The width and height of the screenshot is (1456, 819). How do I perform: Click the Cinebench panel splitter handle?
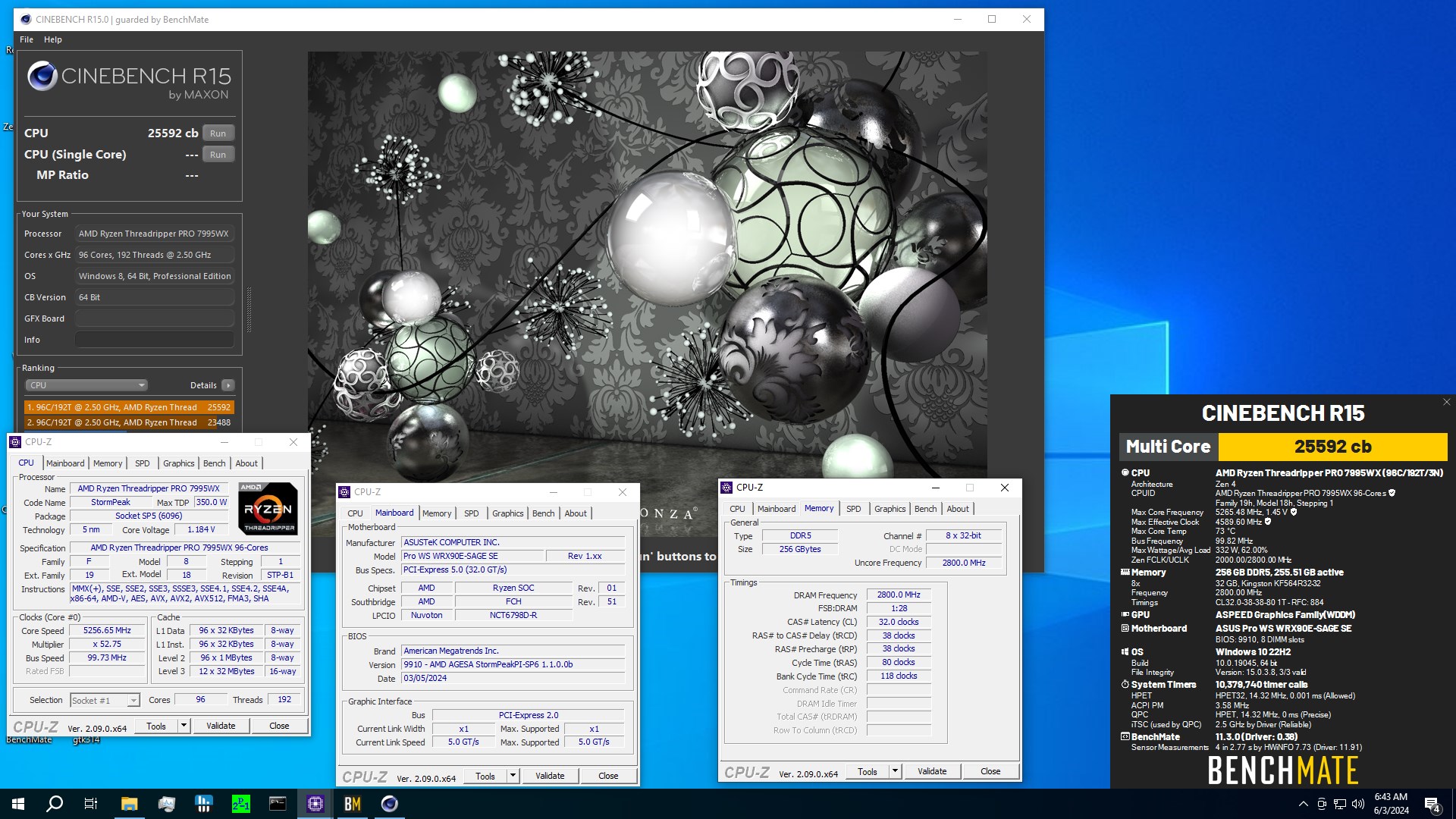coord(249,309)
